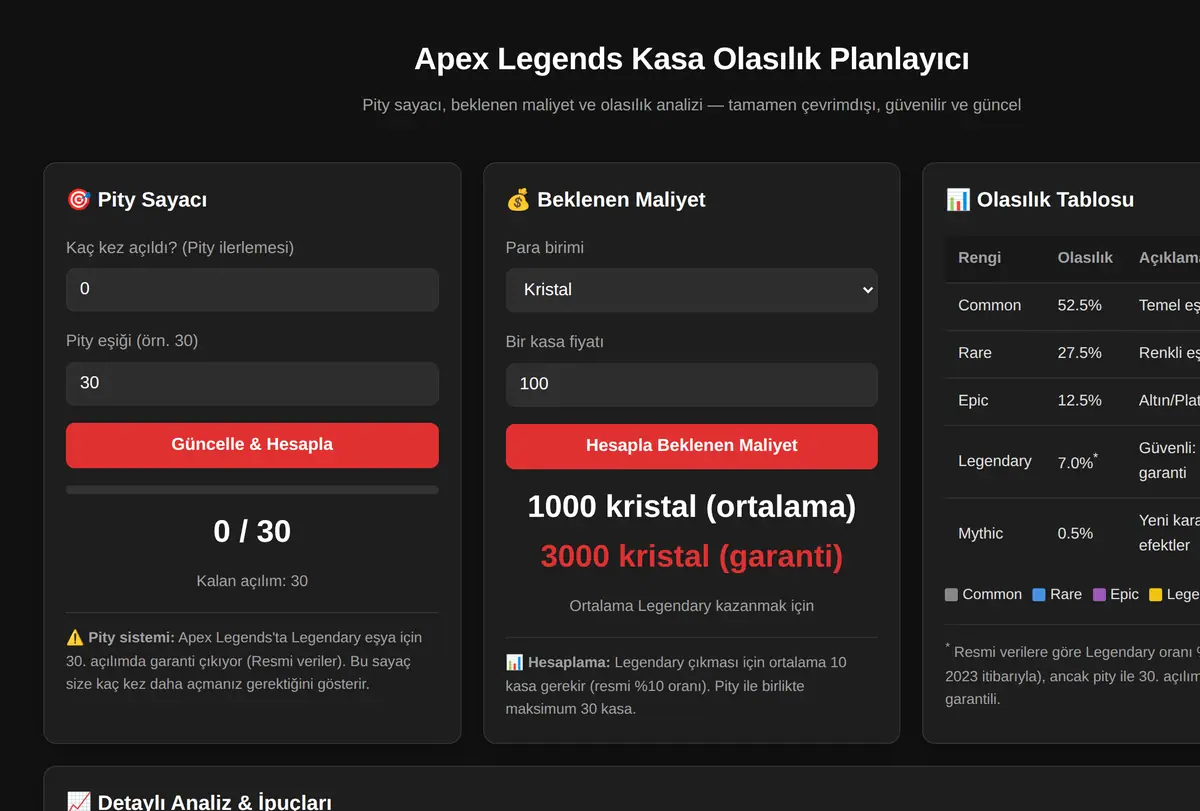Click the 'Beklenen Maliyet' card heading
1200x811 pixels.
pos(621,200)
